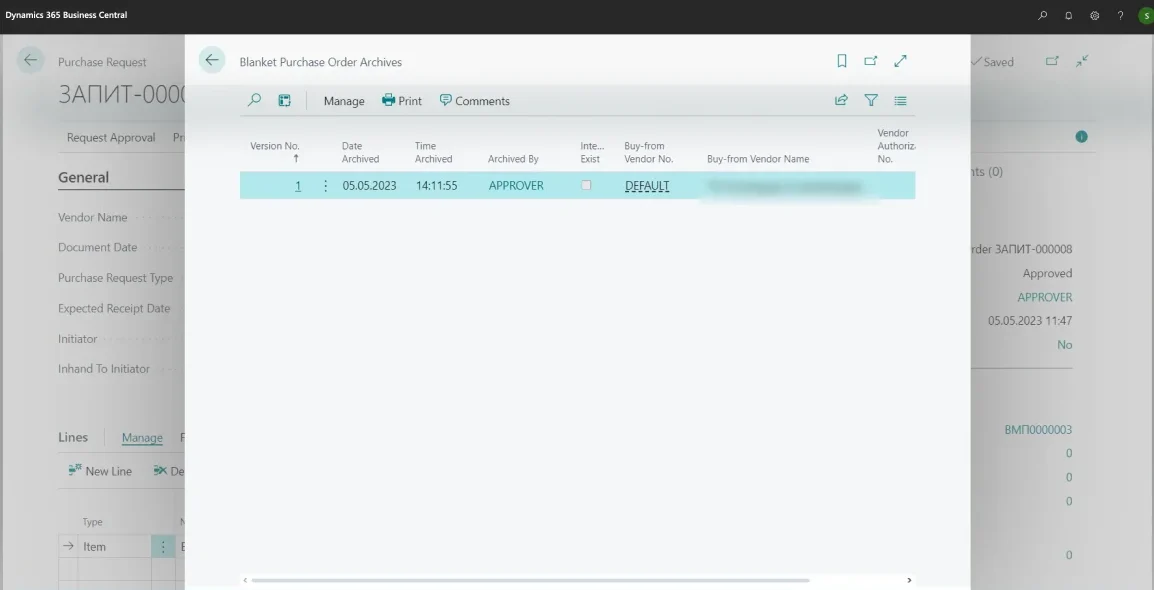This screenshot has height=590, width=1154.
Task: Click the horizontal scrollbar under the list
Action: click(530, 580)
